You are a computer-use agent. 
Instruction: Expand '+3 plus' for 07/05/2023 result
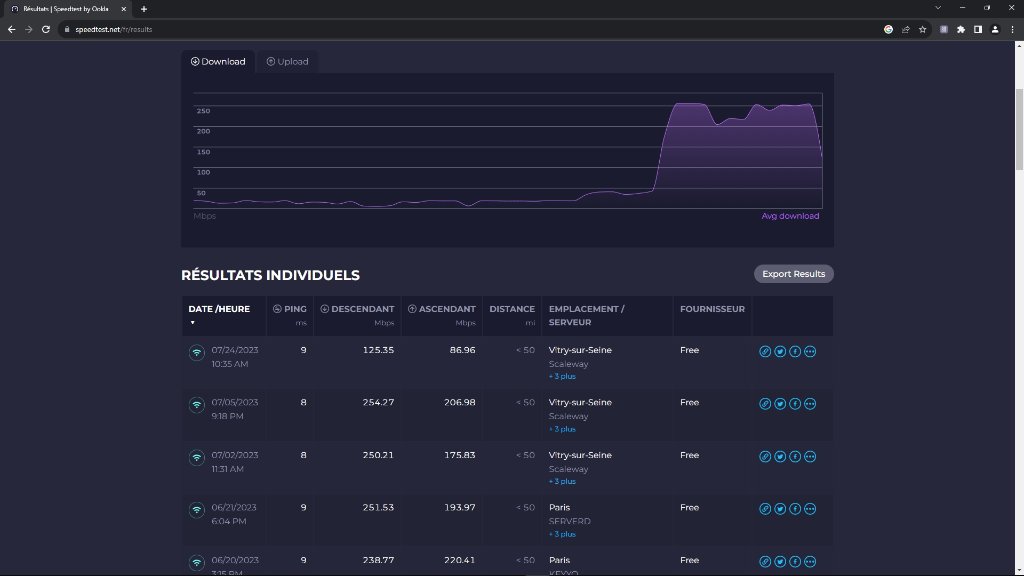(562, 429)
